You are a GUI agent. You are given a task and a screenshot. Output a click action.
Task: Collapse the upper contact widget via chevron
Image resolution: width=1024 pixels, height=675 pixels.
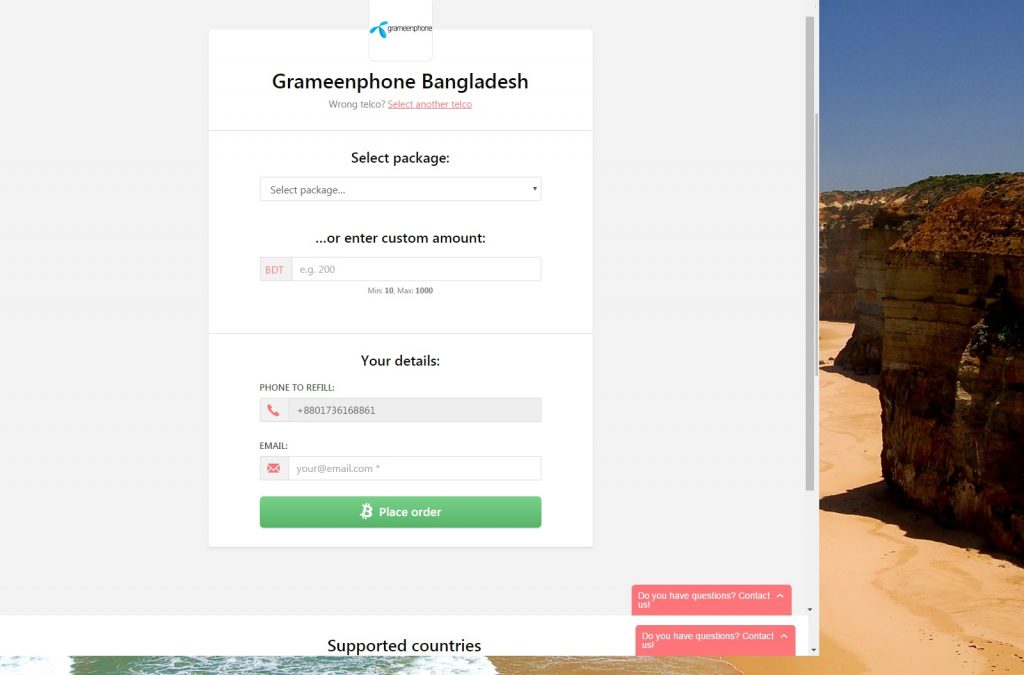(x=780, y=595)
